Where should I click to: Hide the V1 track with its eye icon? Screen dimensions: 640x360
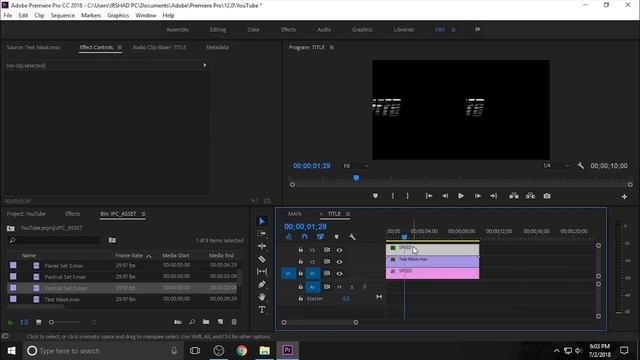point(339,273)
